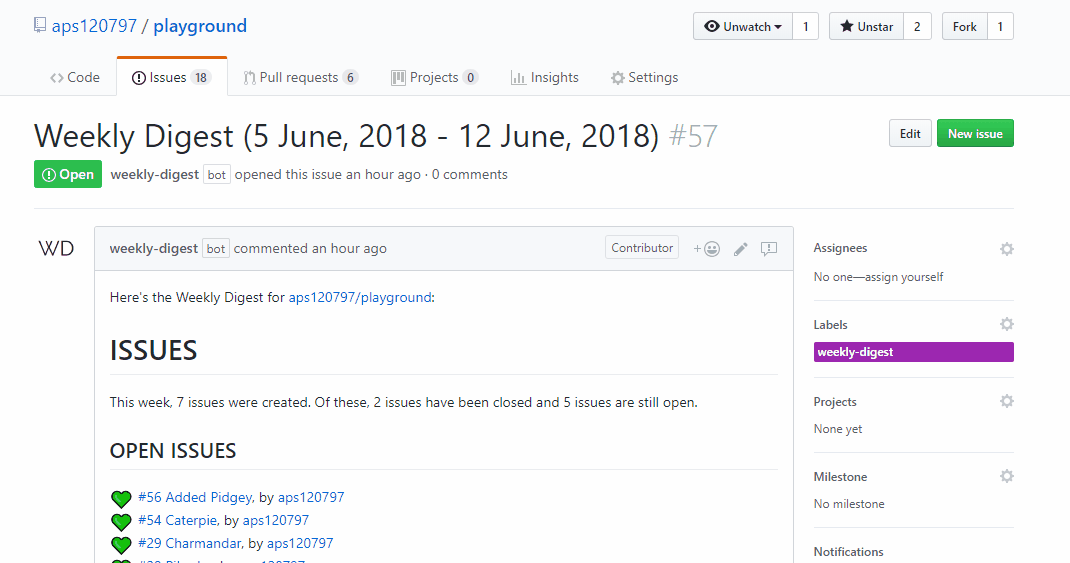
Task: Open the Labels gear settings
Action: 1006,325
